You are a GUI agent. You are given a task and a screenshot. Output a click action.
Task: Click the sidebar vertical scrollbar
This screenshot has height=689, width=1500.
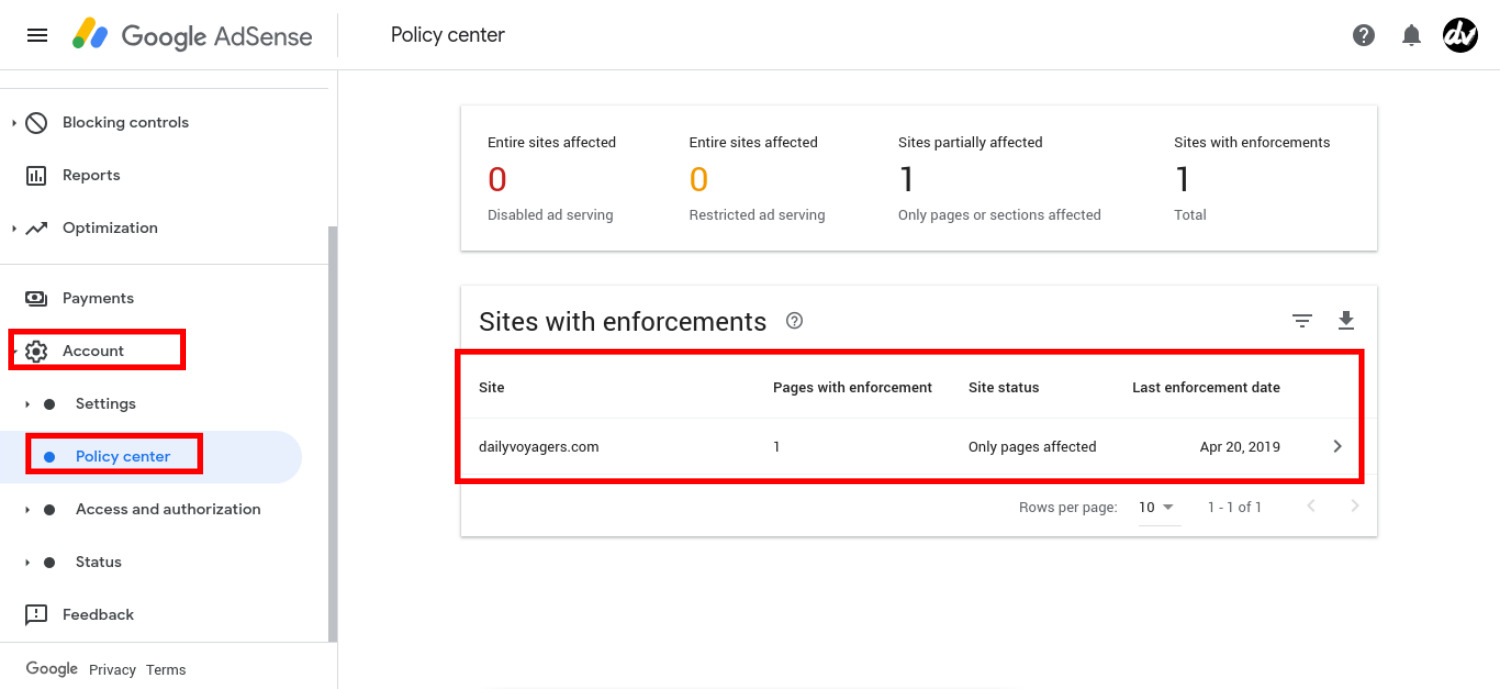[333, 435]
